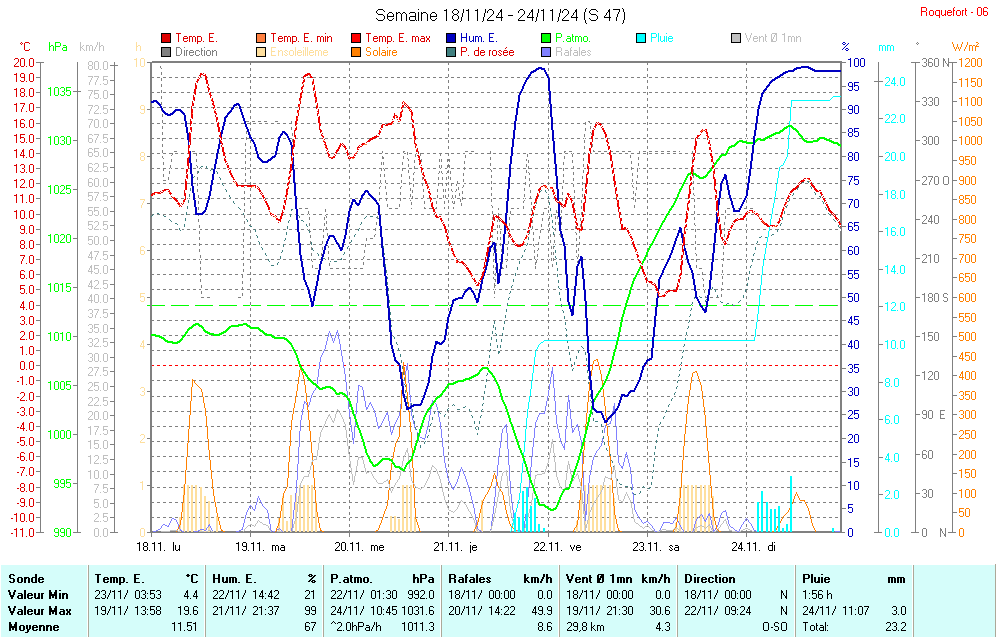Click the red Temp. E. max legend swatch
Viewport: 996px width, 637px height.
pos(356,38)
